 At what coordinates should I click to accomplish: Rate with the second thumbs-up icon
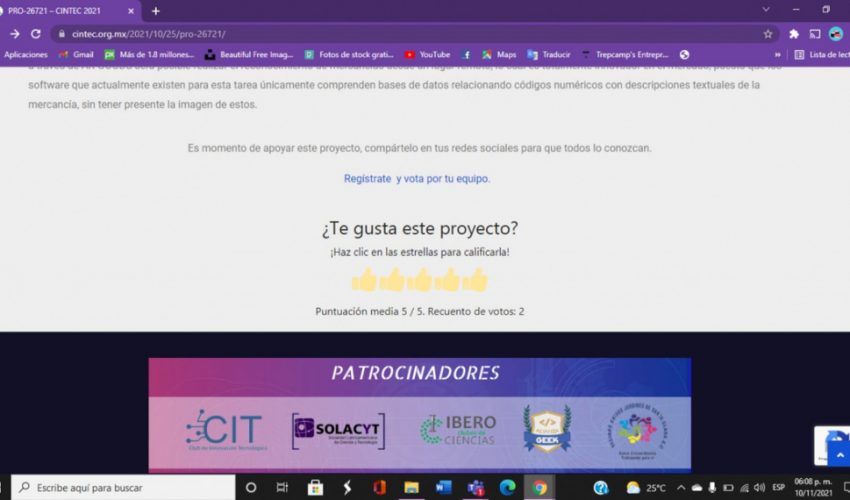[392, 280]
